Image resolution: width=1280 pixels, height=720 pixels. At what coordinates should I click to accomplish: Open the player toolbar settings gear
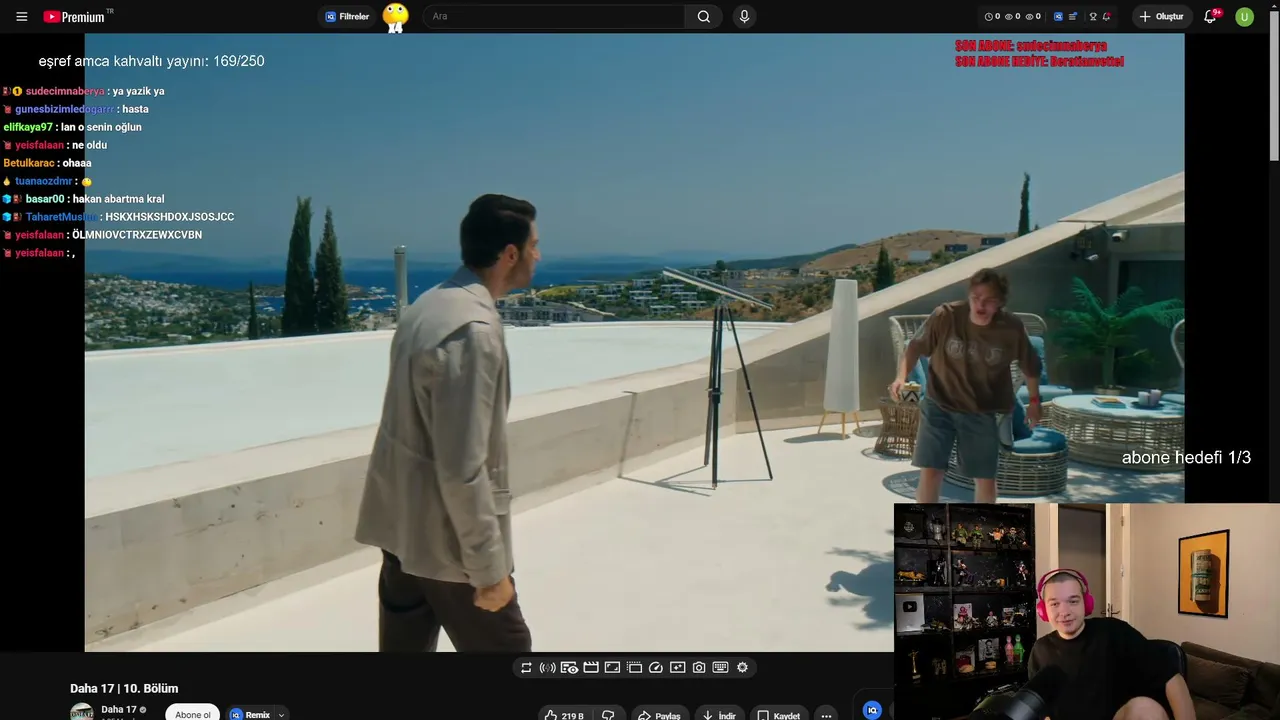point(742,668)
